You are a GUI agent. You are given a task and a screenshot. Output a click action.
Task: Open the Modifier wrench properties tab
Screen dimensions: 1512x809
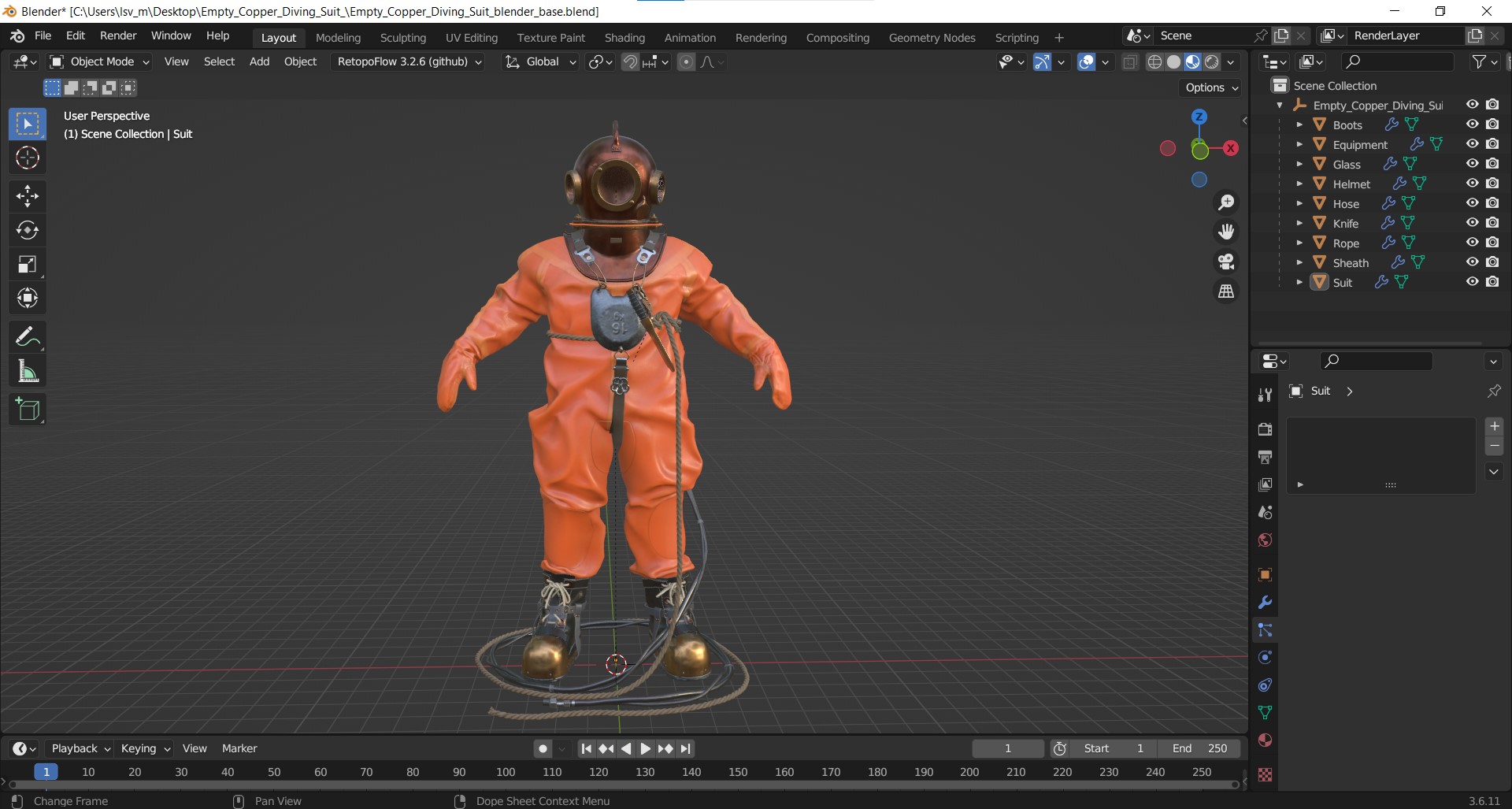[1265, 603]
